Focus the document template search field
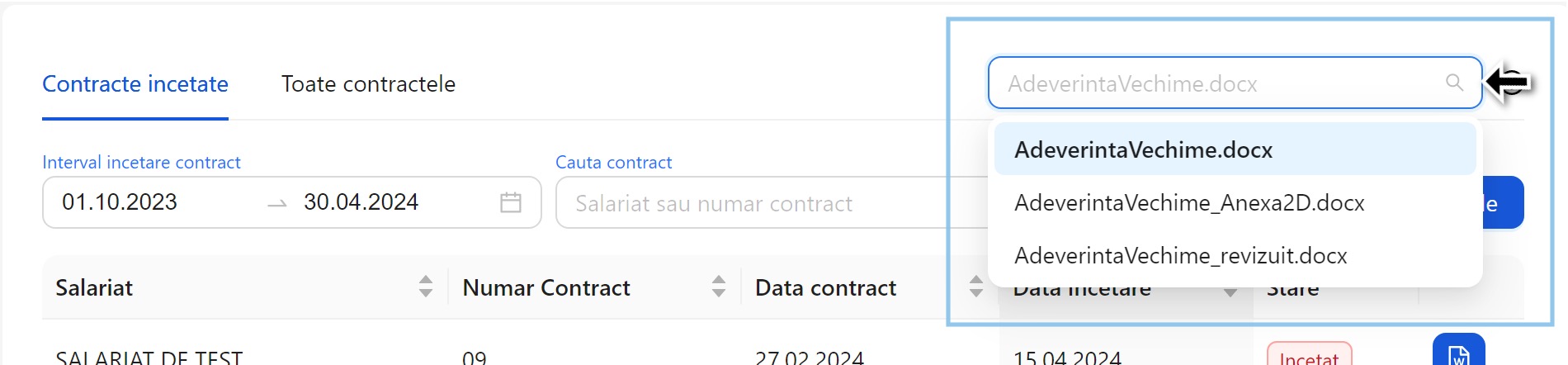1568x365 pixels. [1221, 83]
